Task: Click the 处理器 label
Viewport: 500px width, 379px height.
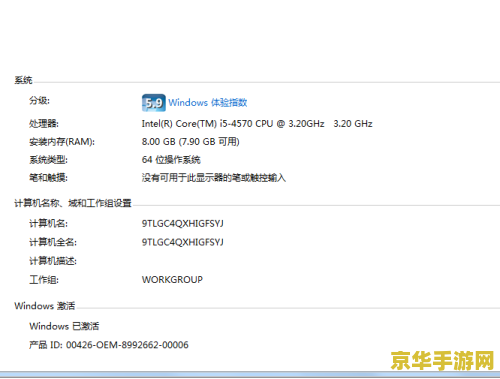Action: point(44,124)
